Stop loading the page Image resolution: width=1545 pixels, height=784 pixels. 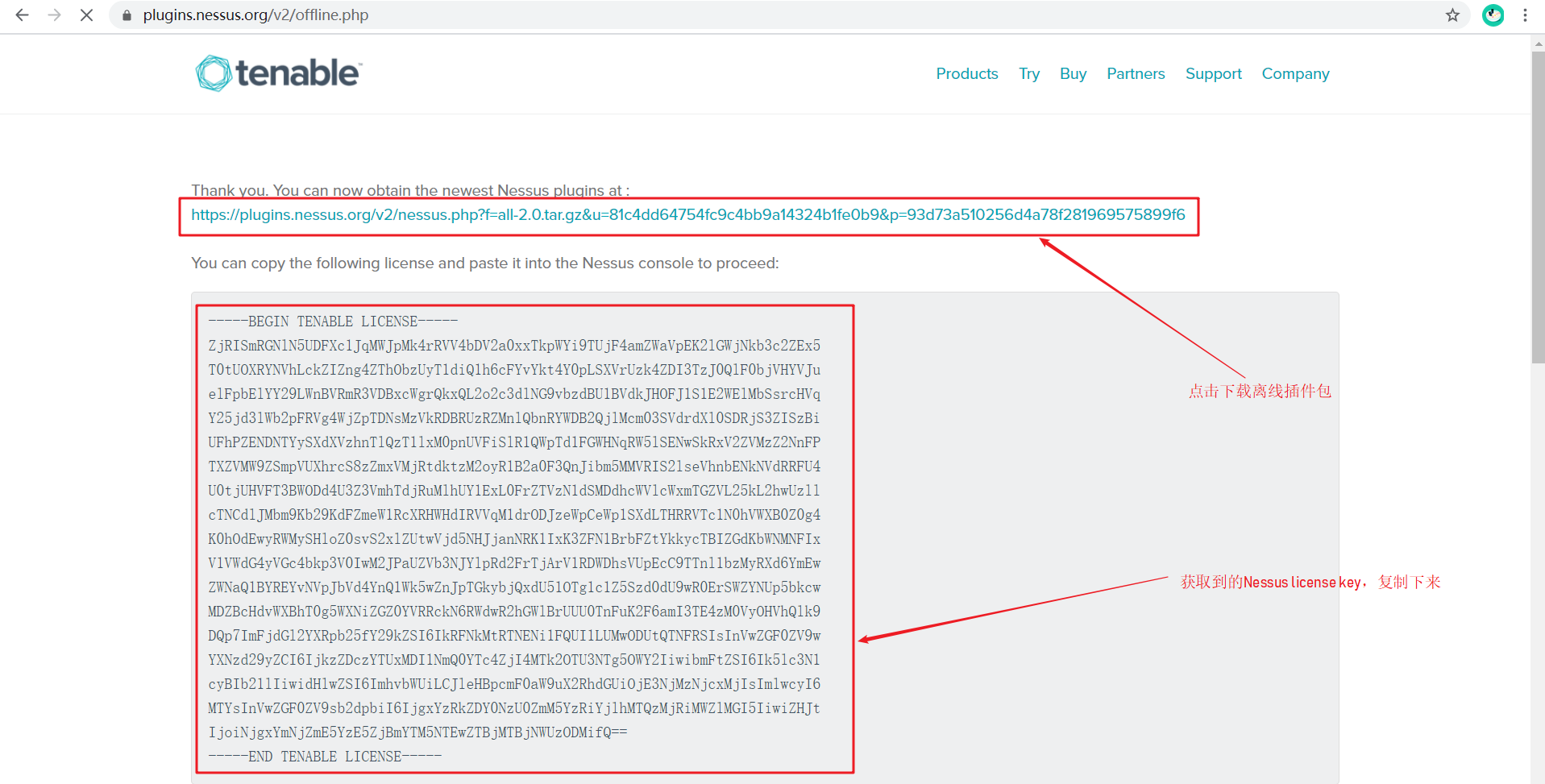pyautogui.click(x=86, y=15)
